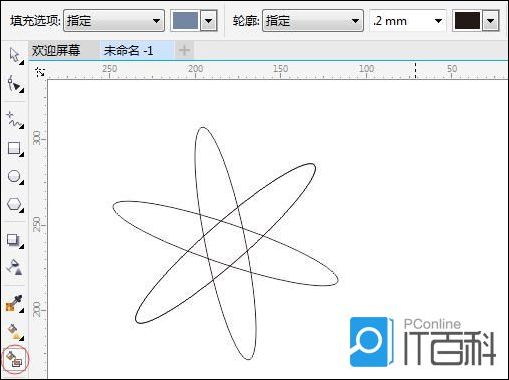The height and width of the screenshot is (380, 509).
Task: Click the blue fill color swatch
Action: click(x=185, y=21)
